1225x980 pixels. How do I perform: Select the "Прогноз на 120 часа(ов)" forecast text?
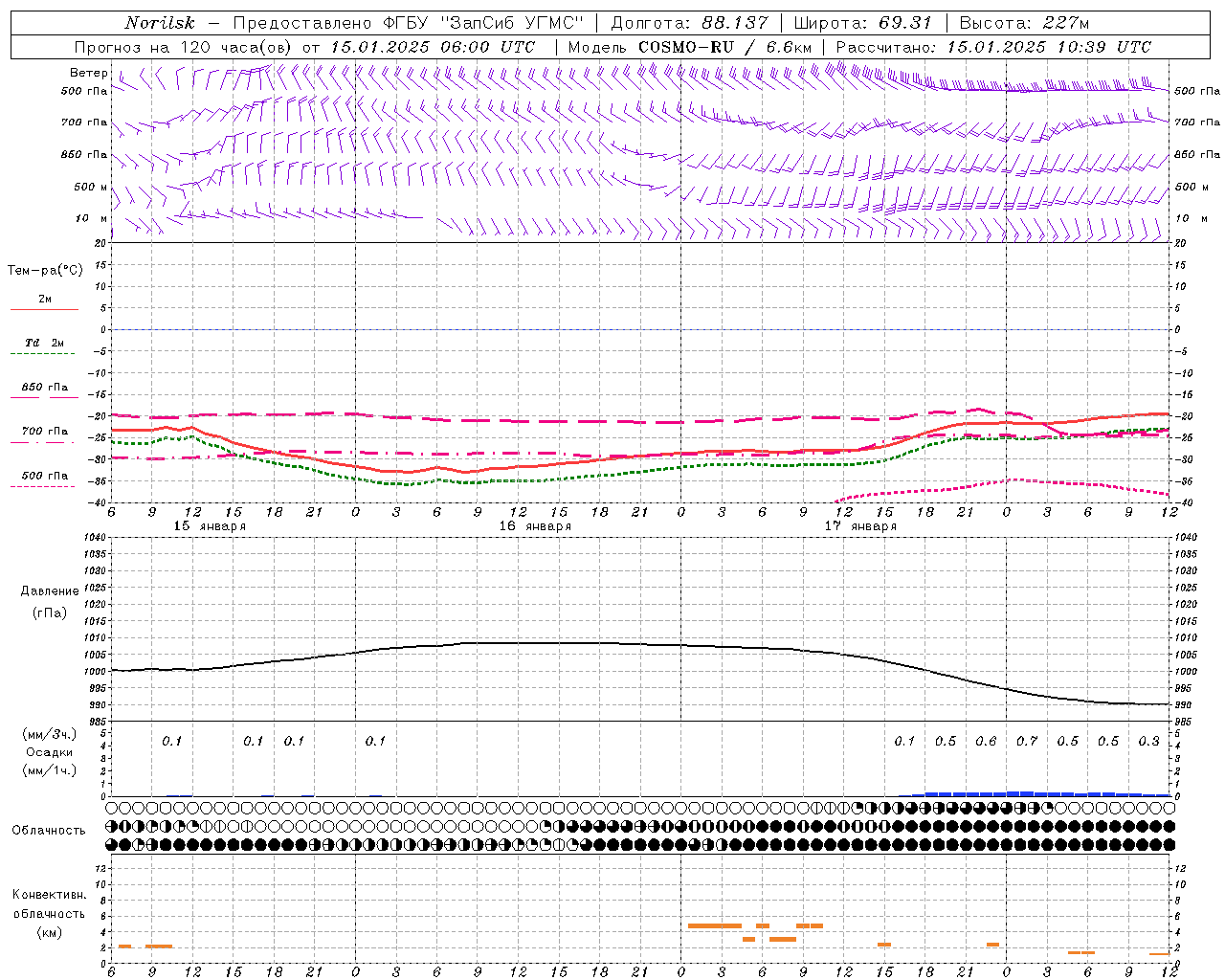click(x=184, y=47)
